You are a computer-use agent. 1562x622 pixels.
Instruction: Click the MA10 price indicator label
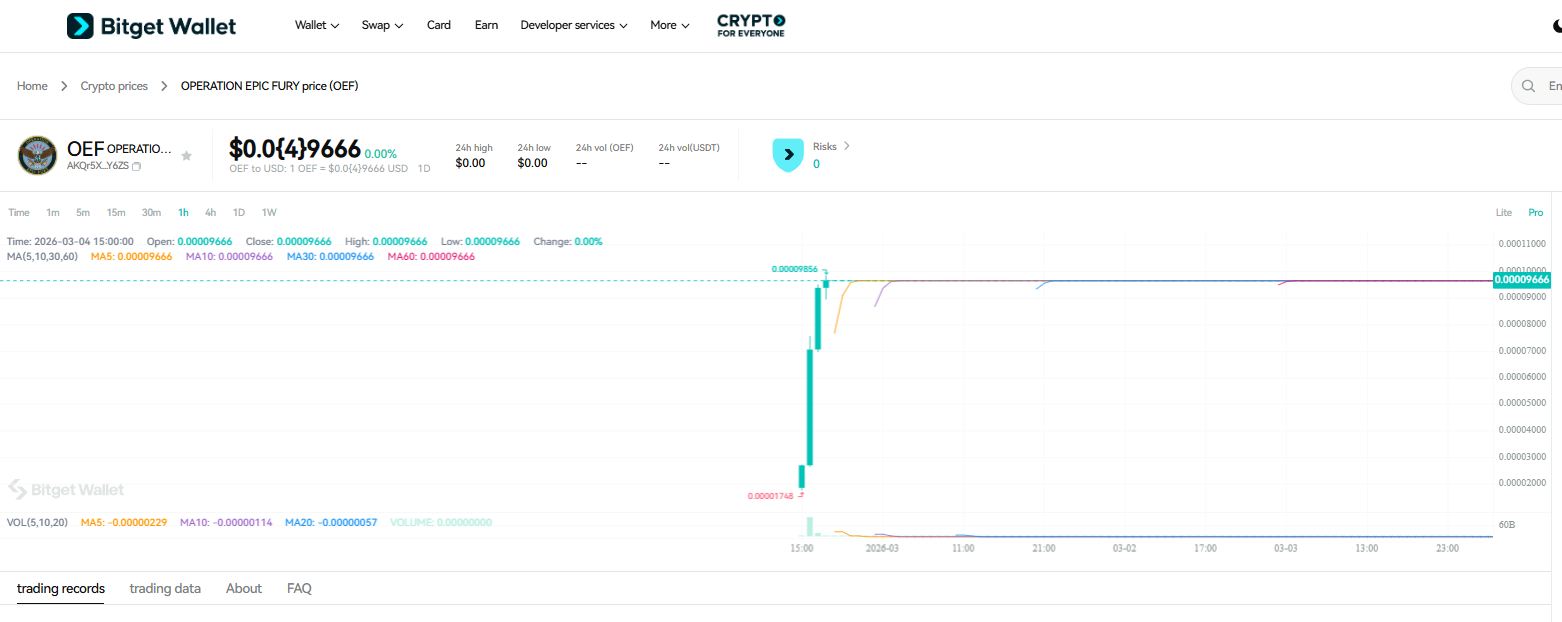231,257
